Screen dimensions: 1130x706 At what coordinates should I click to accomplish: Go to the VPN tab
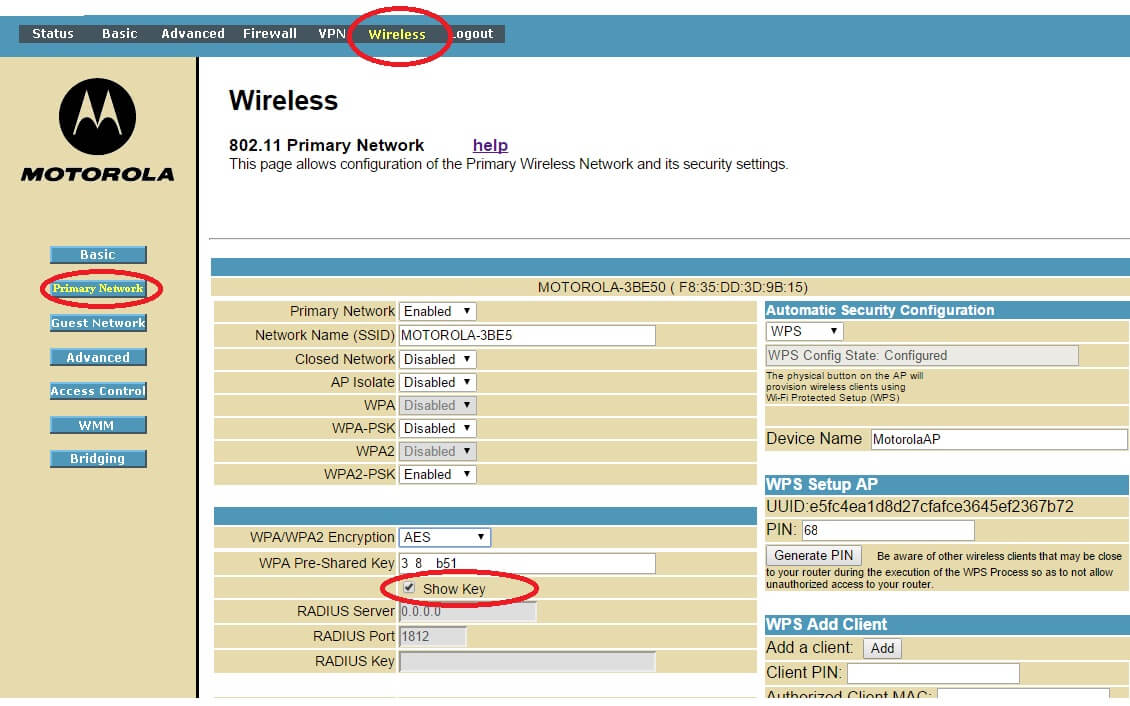coord(332,34)
